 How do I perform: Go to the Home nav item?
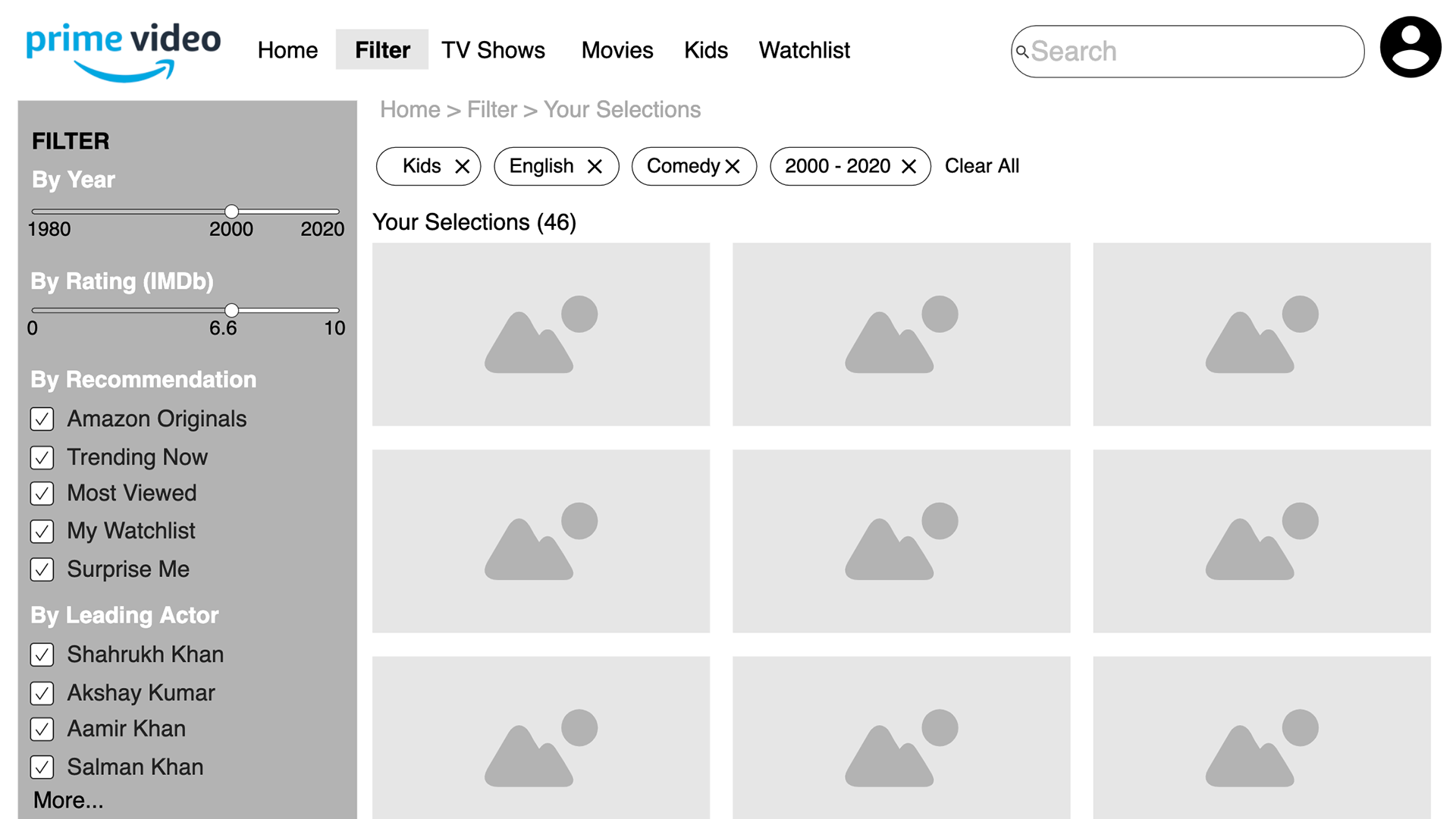(x=287, y=50)
